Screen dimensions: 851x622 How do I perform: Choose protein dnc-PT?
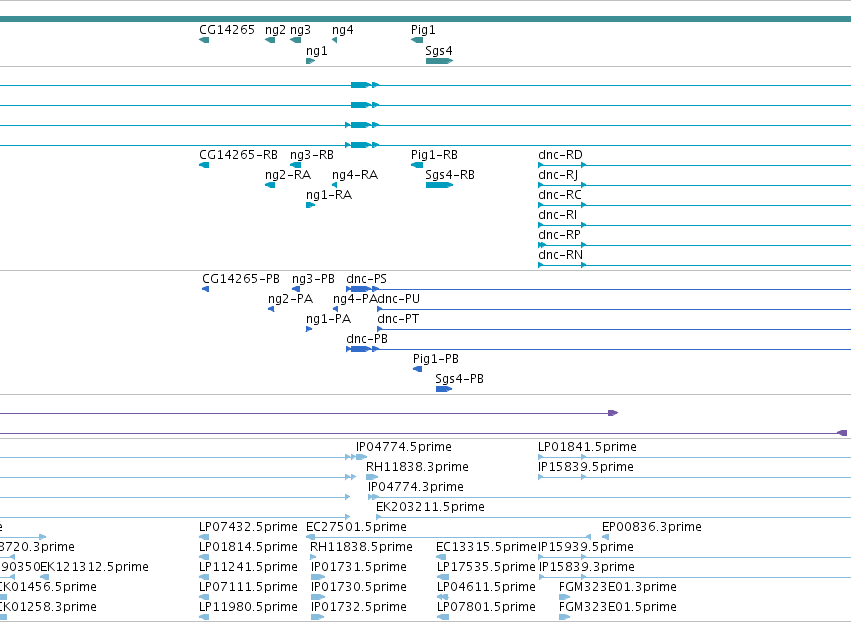398,319
